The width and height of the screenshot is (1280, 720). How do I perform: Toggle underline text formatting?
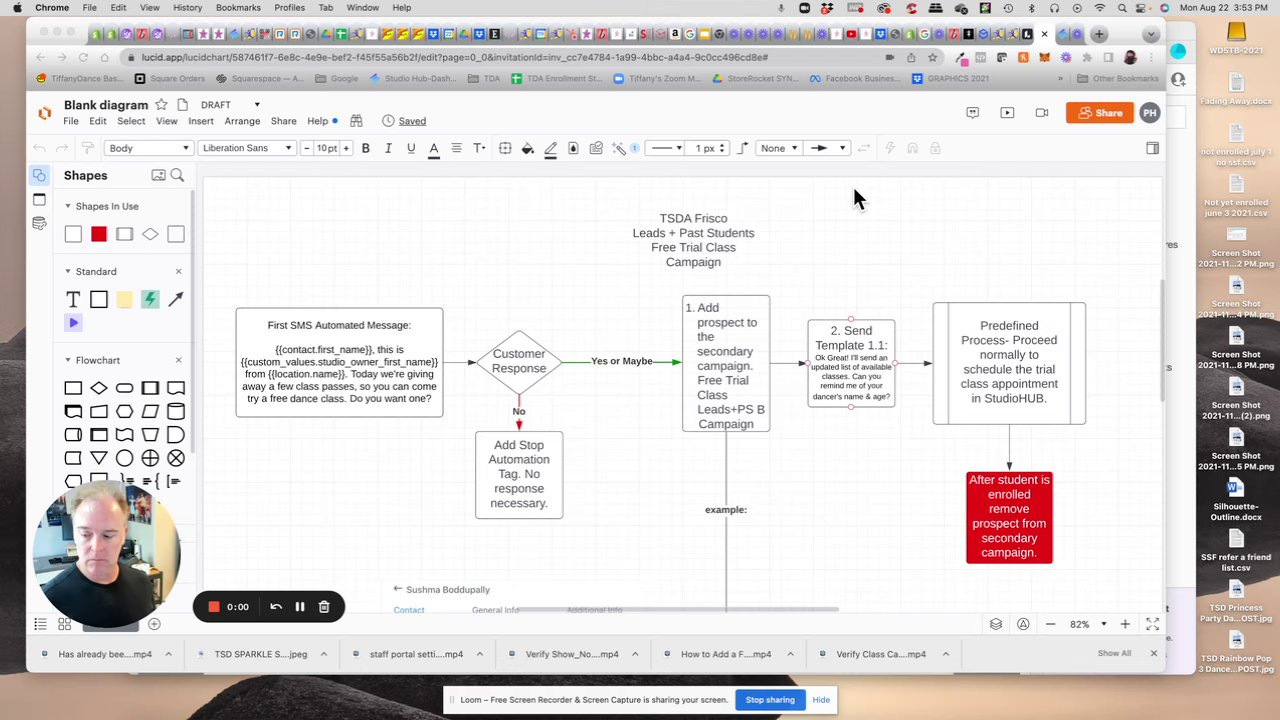[x=411, y=148]
